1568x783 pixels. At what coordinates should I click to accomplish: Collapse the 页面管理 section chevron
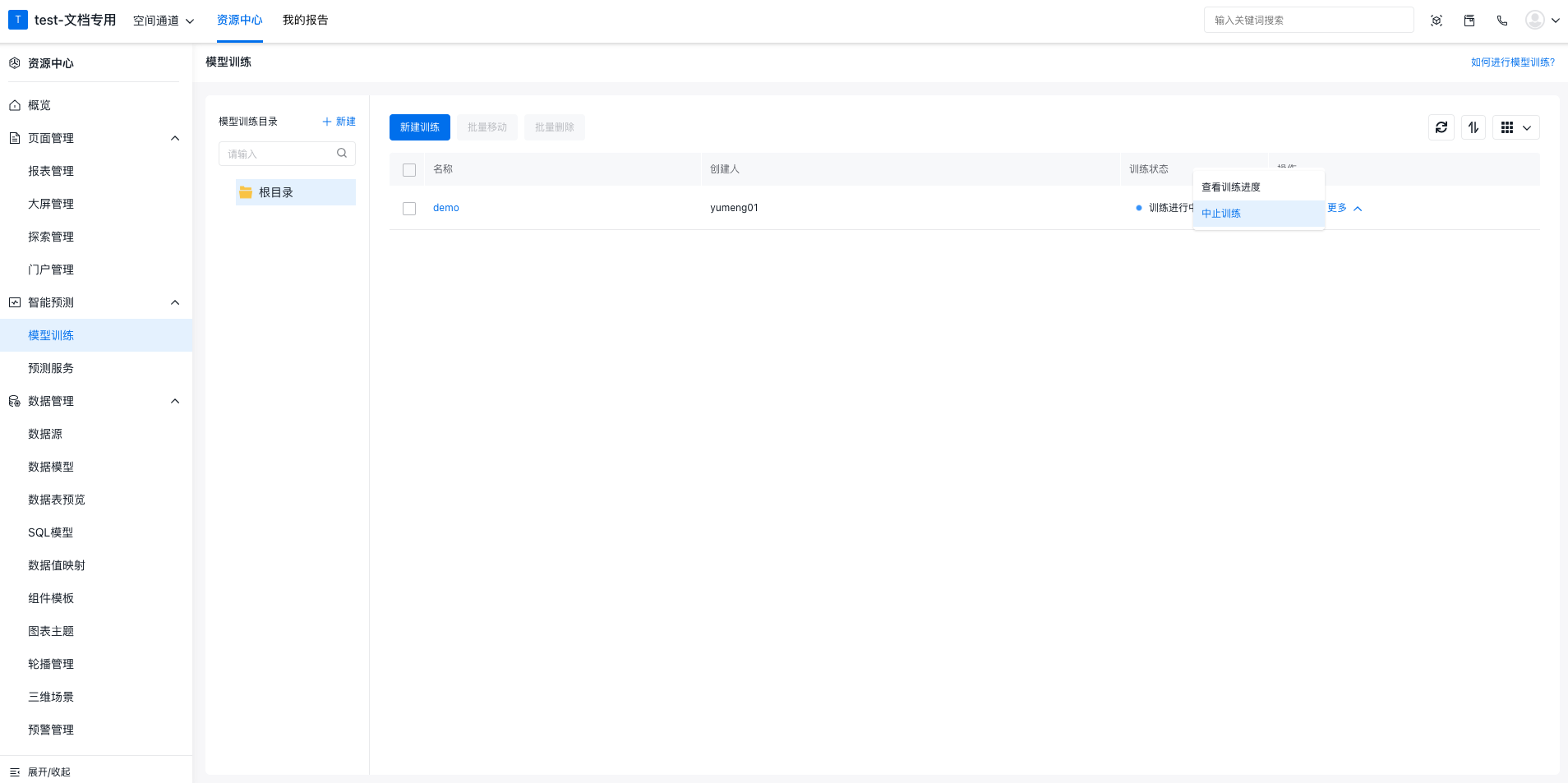[175, 138]
